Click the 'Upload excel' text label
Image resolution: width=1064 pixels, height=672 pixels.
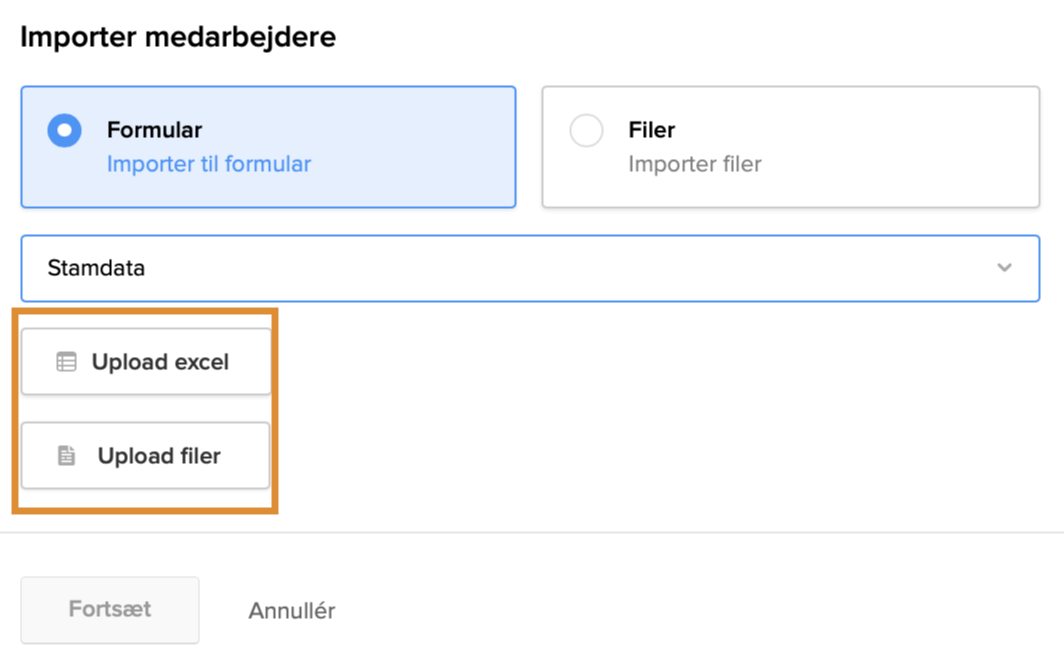(160, 362)
